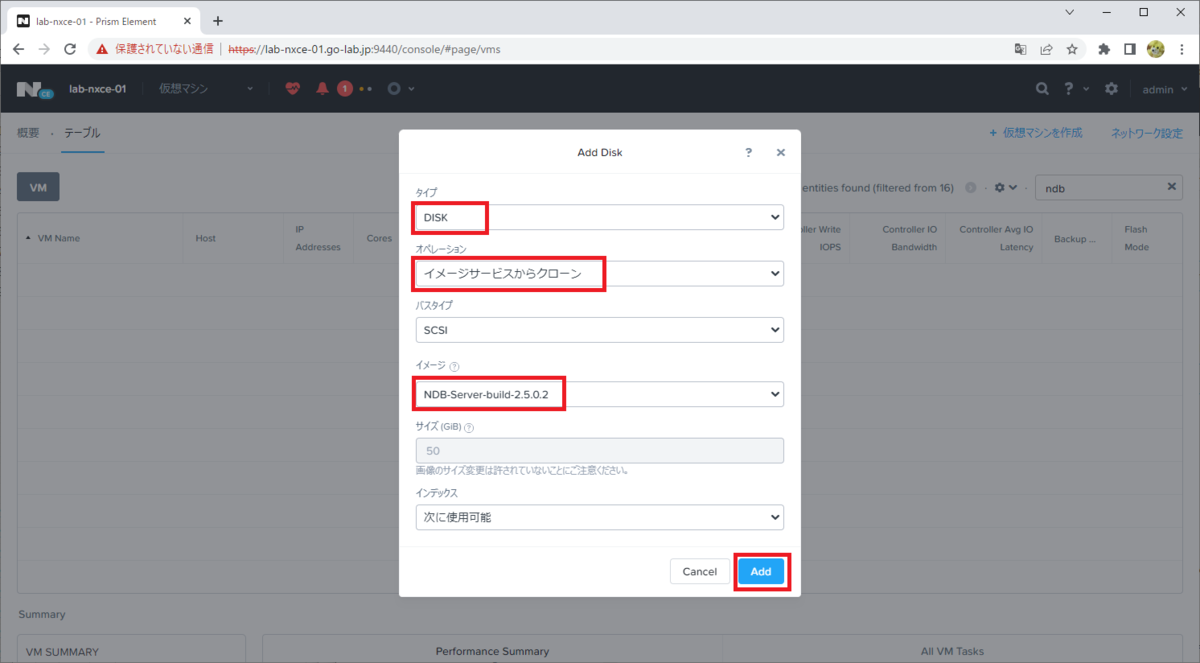The width and height of the screenshot is (1200, 663).
Task: Click the Add button in dialog
Action: pyautogui.click(x=761, y=571)
